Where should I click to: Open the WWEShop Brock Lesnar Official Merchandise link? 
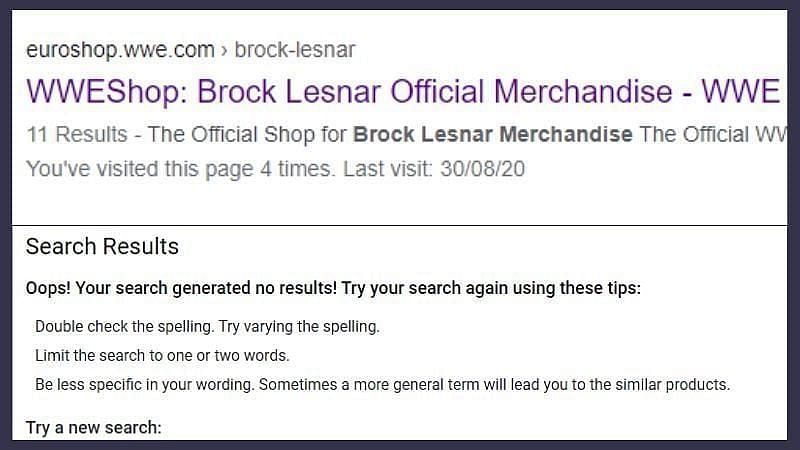[400, 91]
